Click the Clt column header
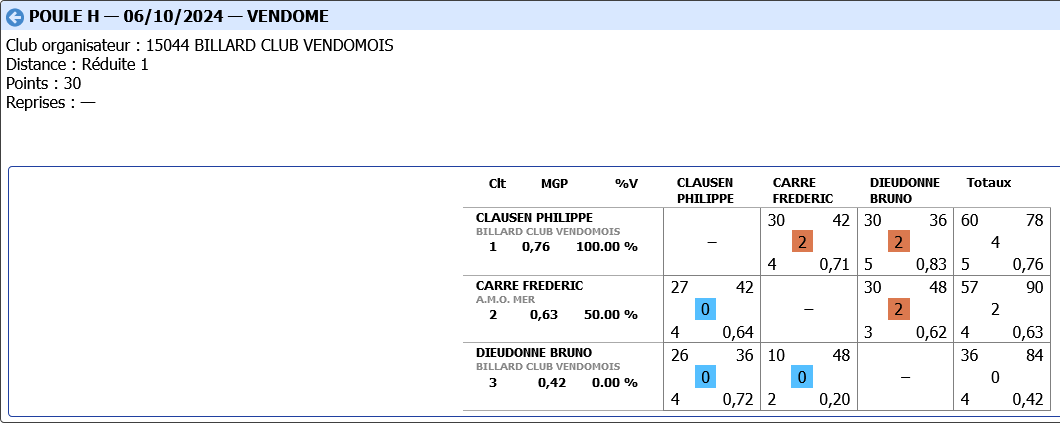The height and width of the screenshot is (423, 1060). [x=497, y=183]
